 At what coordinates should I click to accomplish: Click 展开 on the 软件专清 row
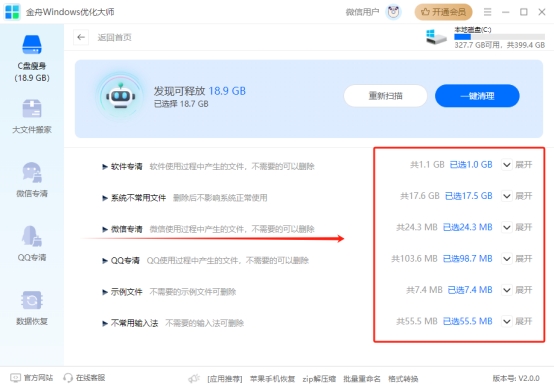[x=524, y=165]
